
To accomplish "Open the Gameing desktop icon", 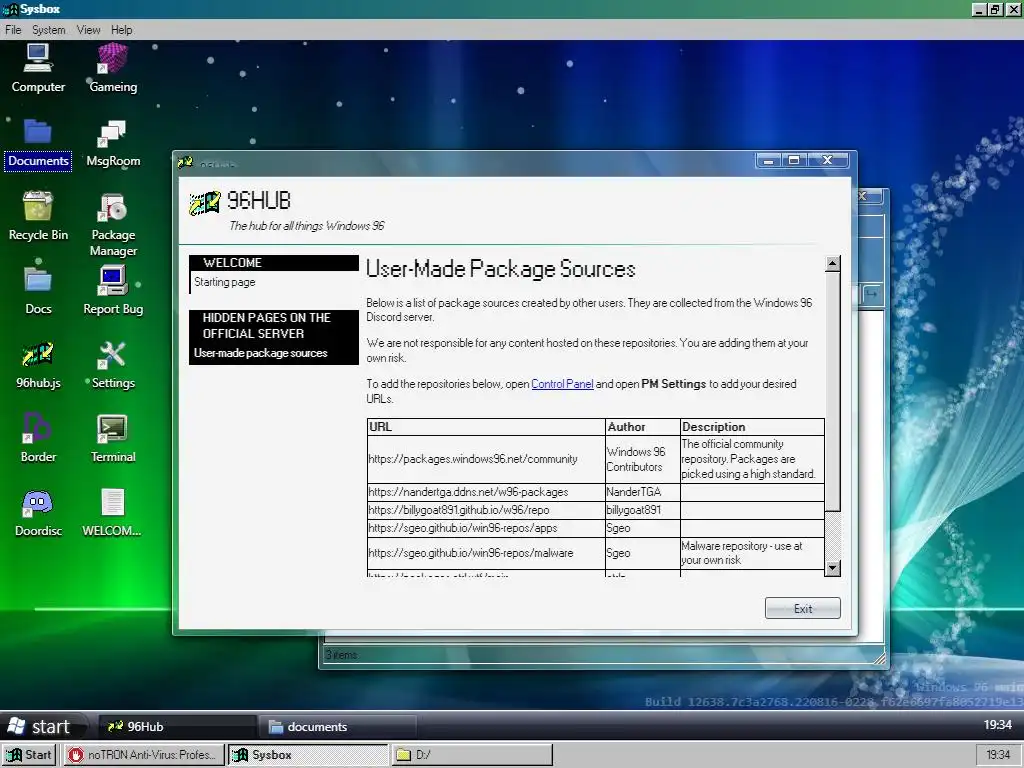I will click(113, 69).
